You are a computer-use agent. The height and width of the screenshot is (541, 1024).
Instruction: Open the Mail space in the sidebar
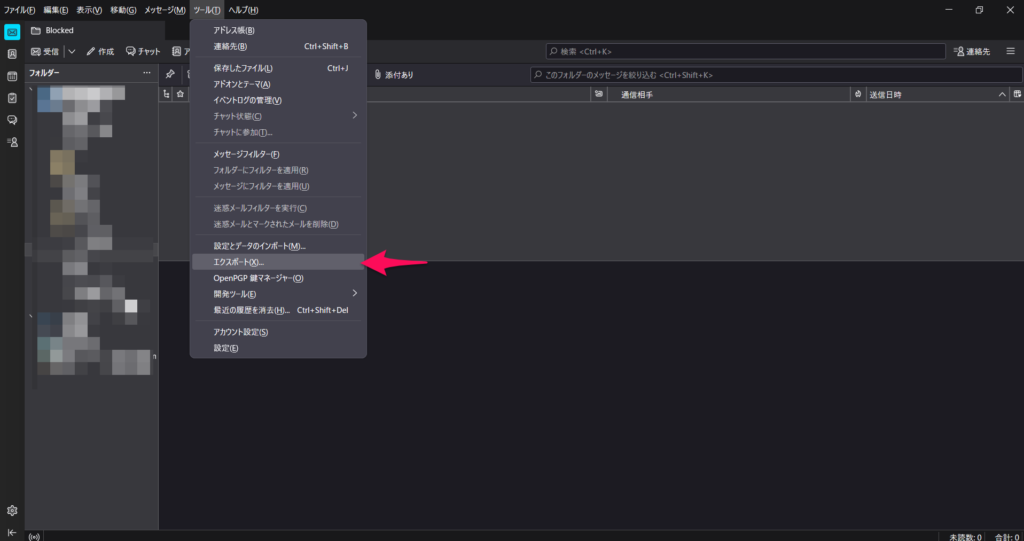coord(12,31)
